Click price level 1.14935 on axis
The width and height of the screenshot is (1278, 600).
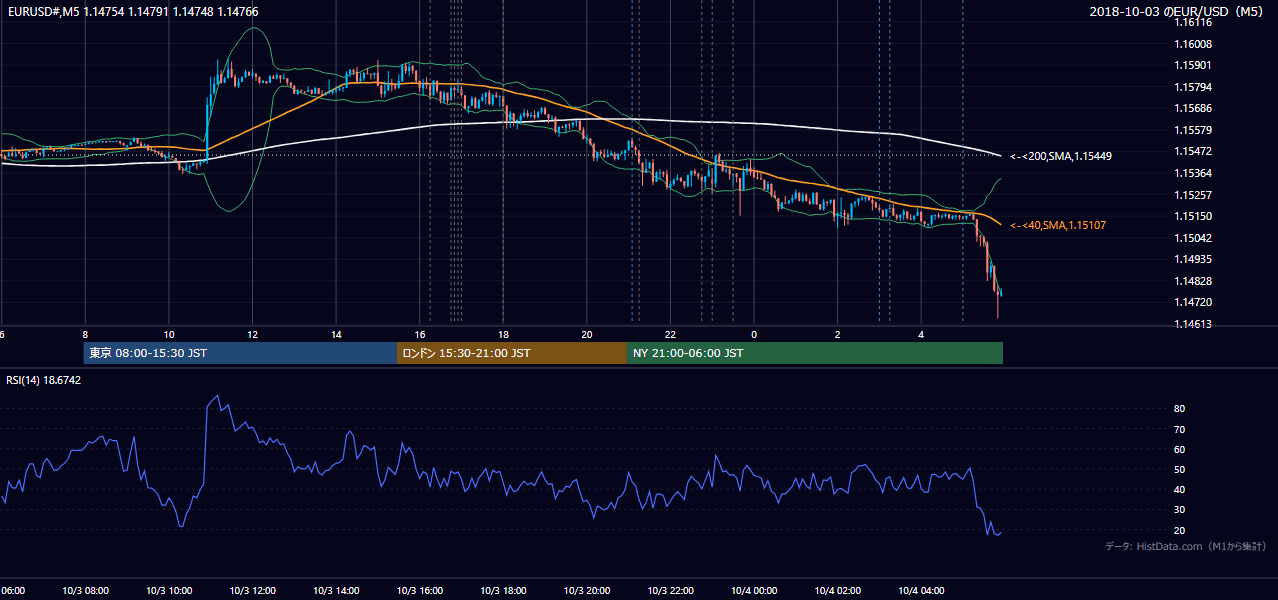[x=1195, y=259]
